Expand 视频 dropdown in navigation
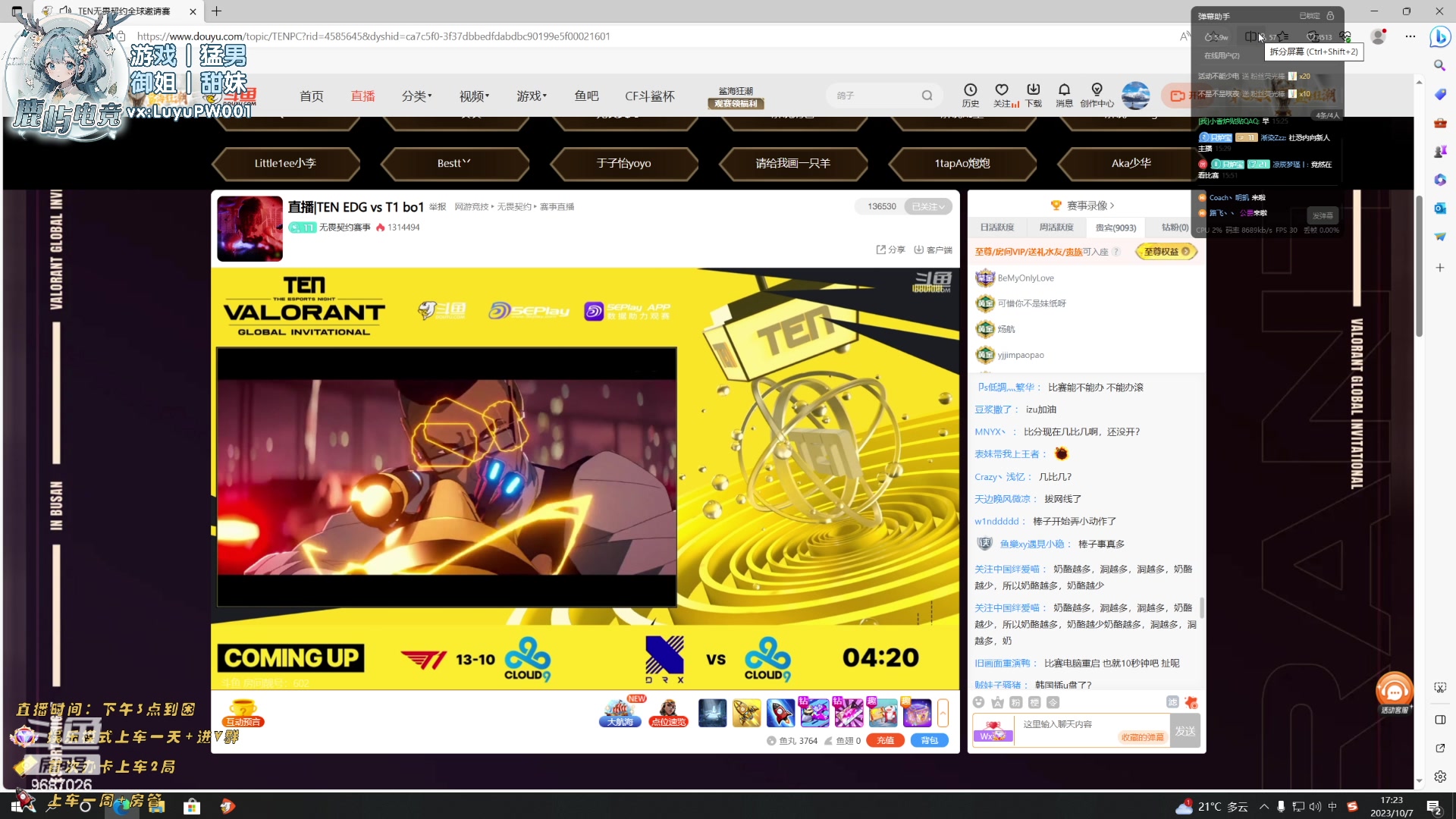 (474, 96)
